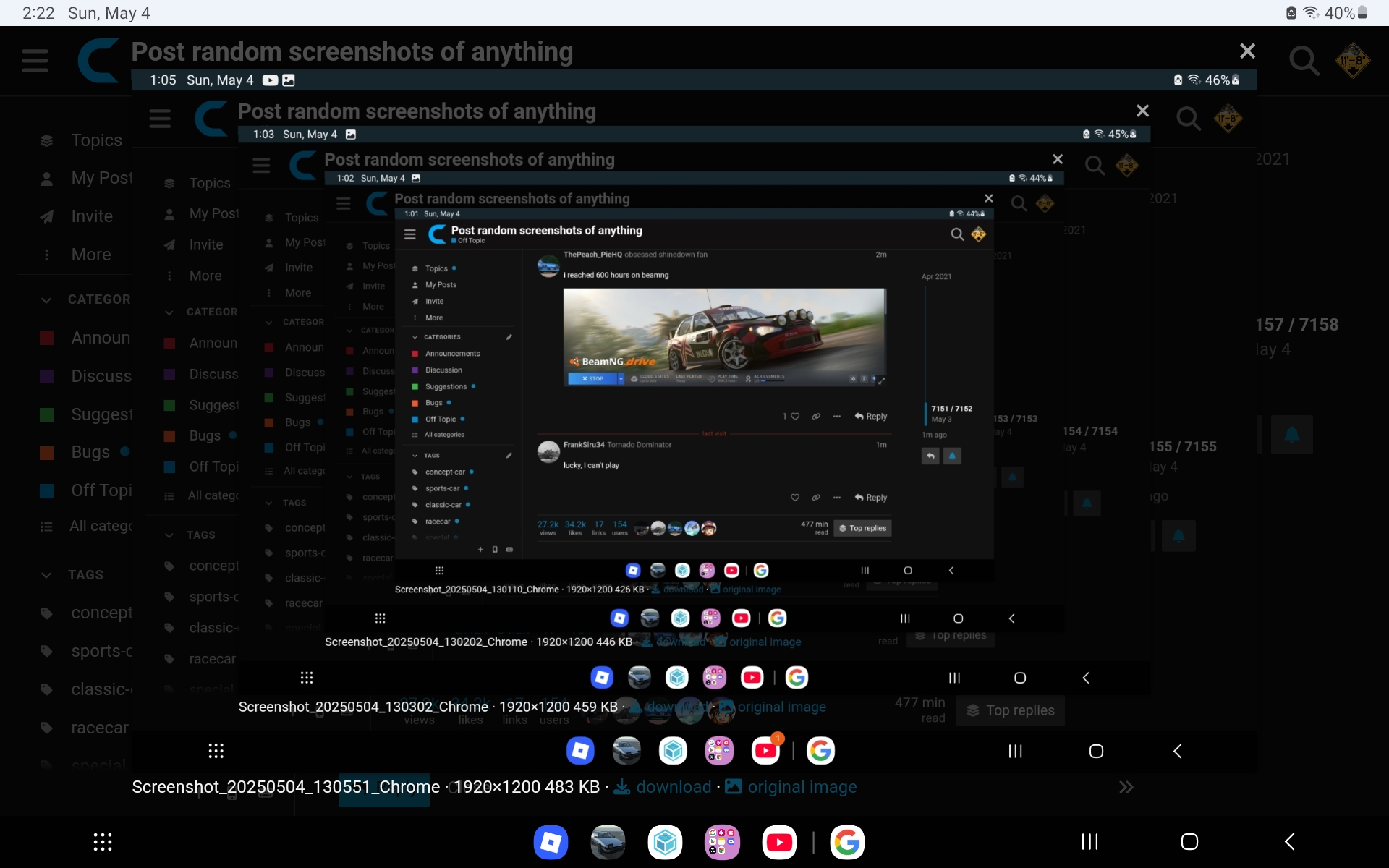Open the user avatar menu in header
Screen dimensions: 1389x868
tap(1352, 61)
